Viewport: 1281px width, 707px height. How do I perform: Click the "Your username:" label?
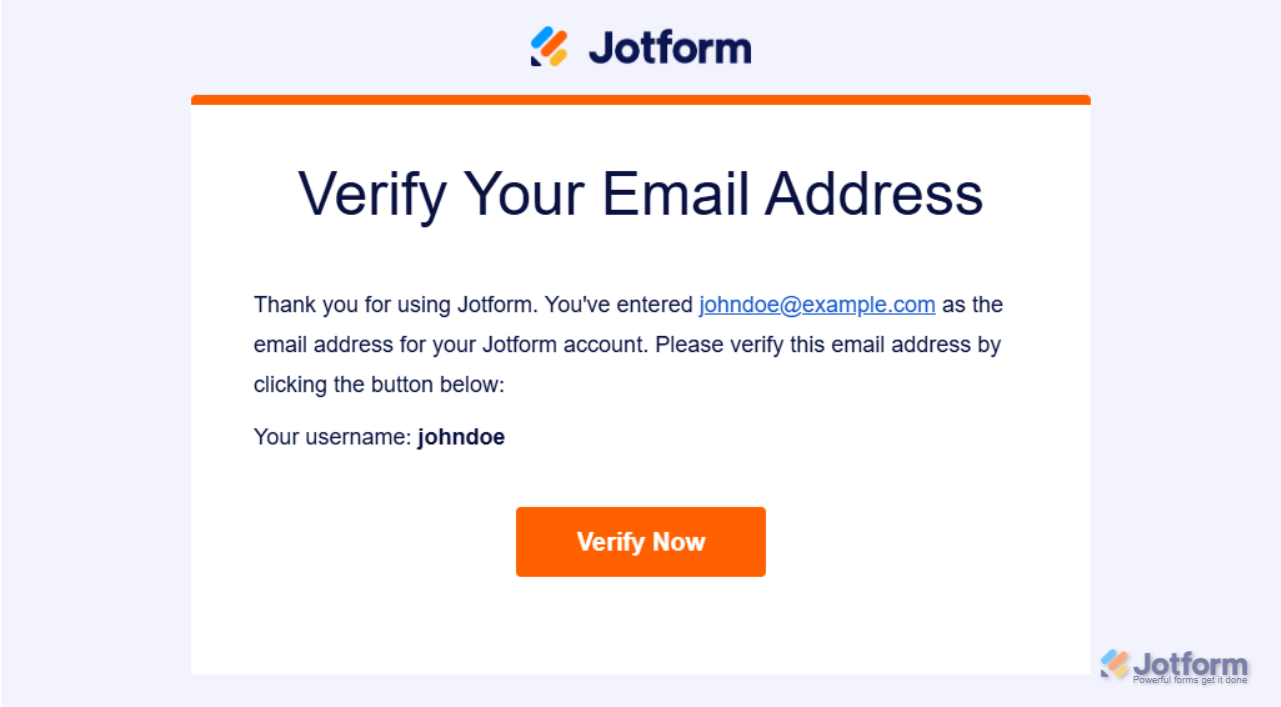(x=333, y=437)
